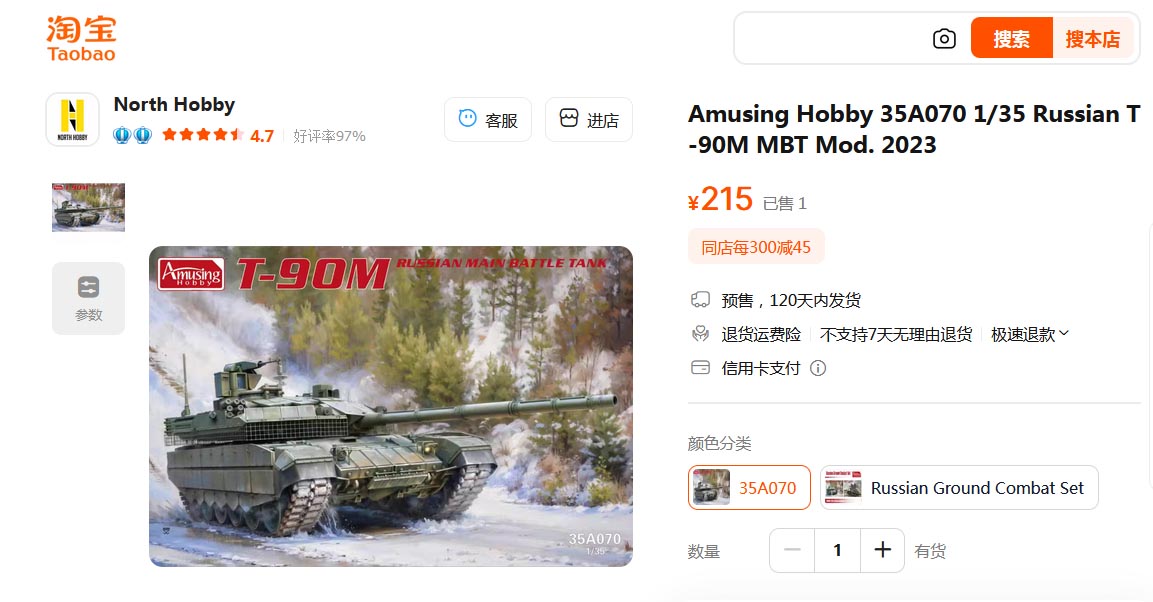Click 搜本店 search this shop button

coord(1093,38)
